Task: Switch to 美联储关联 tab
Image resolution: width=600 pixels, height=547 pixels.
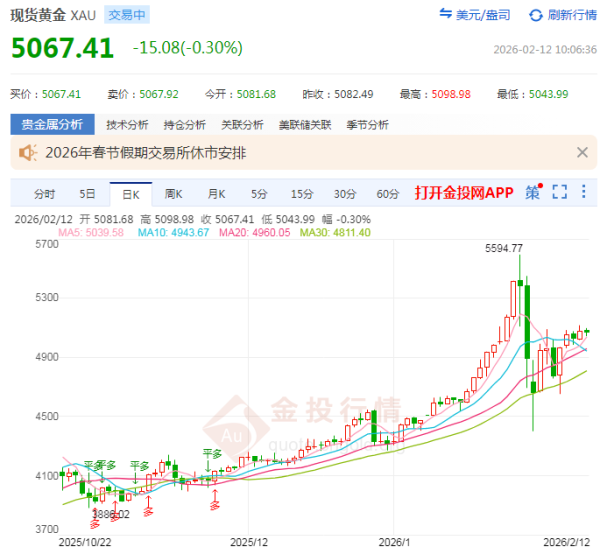Action: (305, 125)
